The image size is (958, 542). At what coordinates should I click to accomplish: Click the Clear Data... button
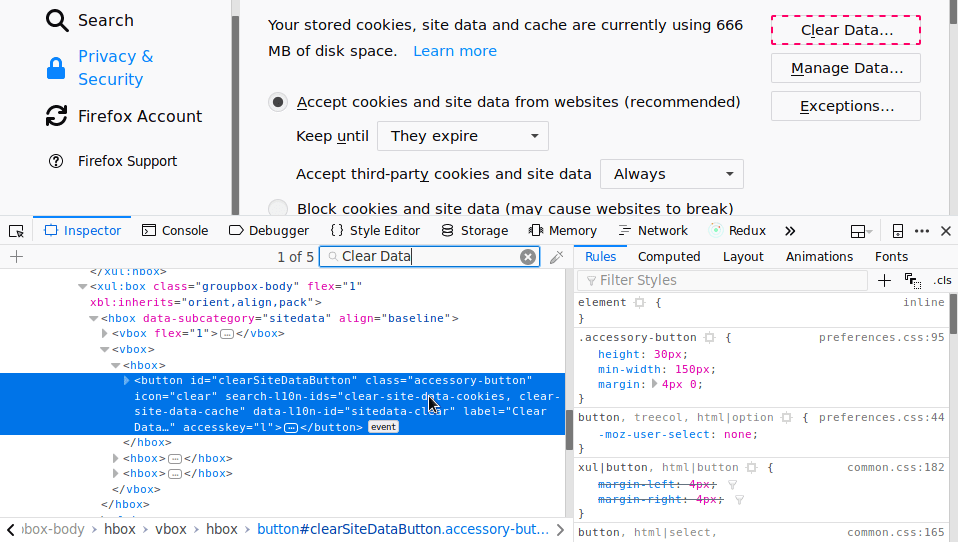click(846, 30)
